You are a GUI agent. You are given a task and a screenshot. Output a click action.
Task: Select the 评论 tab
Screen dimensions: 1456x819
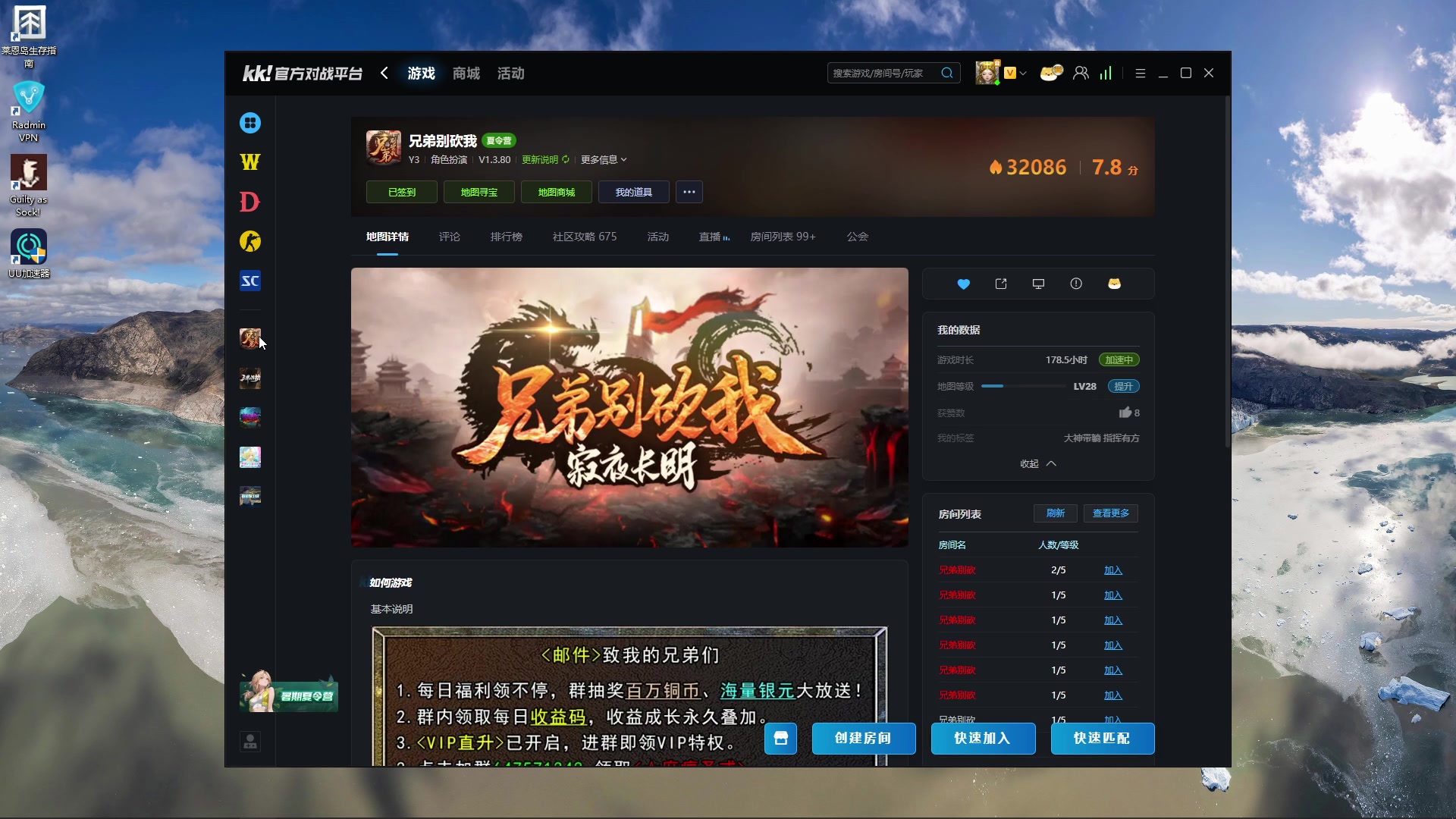[x=450, y=237]
